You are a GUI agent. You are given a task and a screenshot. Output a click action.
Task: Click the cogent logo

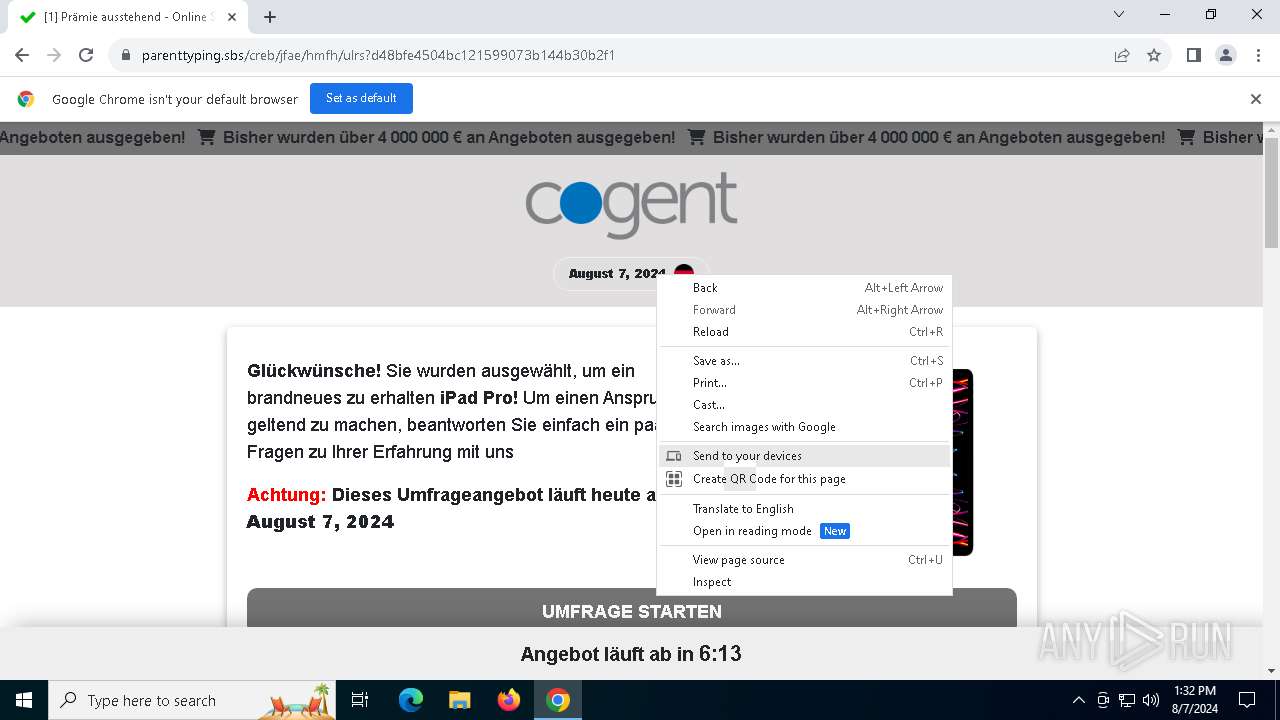pos(632,205)
